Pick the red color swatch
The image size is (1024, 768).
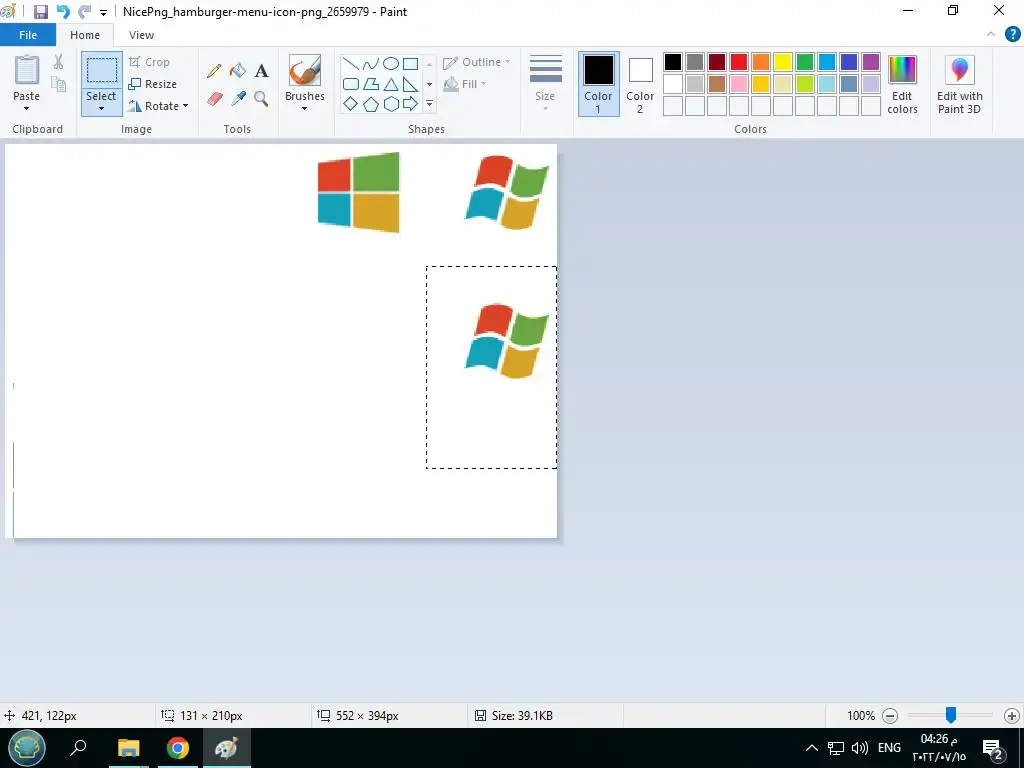739,62
